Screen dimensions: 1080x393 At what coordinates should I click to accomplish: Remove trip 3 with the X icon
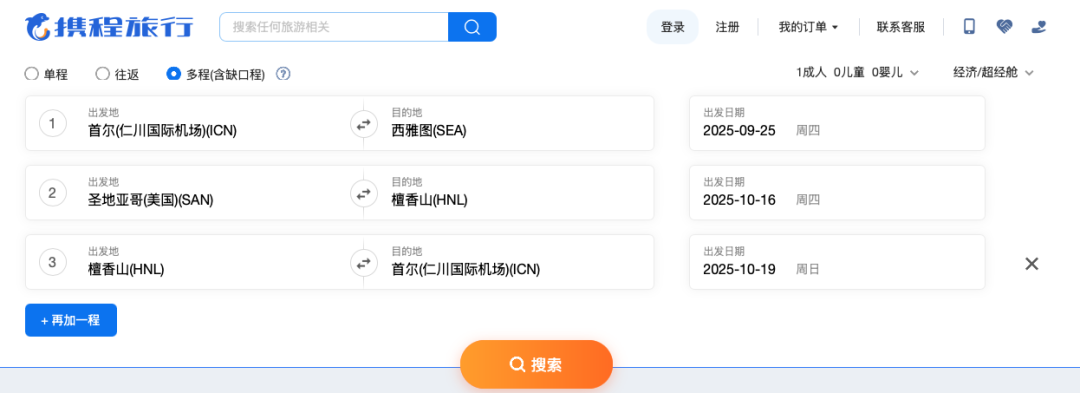pyautogui.click(x=1031, y=264)
